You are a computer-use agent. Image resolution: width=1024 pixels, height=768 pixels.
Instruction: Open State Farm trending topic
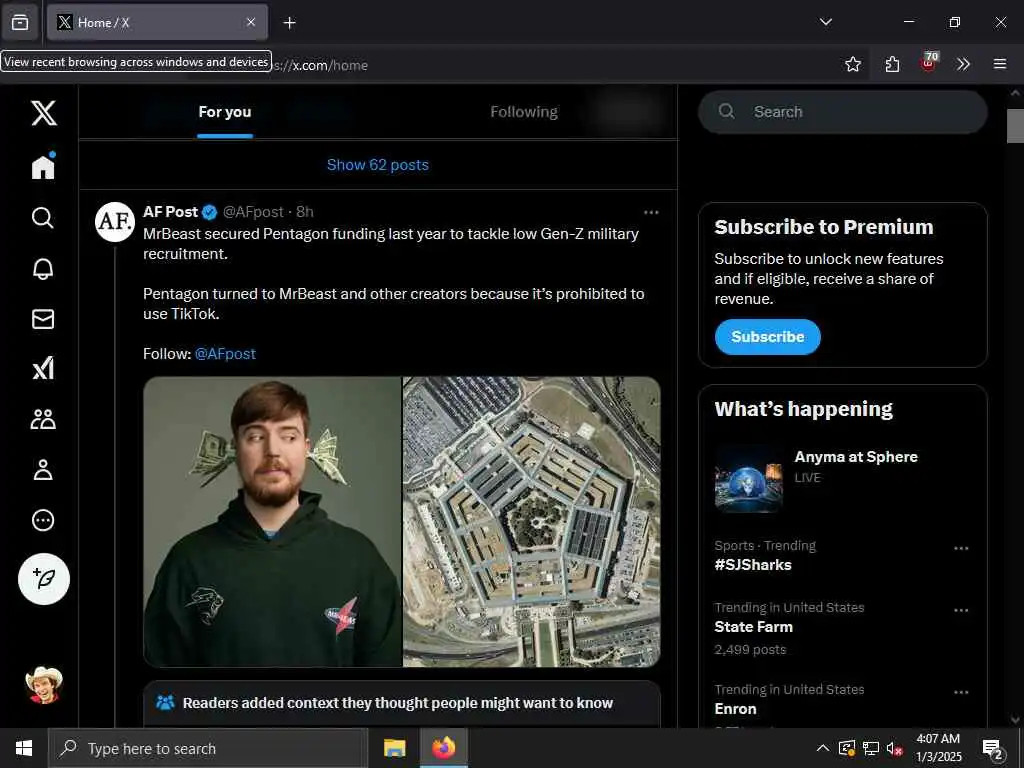click(754, 627)
